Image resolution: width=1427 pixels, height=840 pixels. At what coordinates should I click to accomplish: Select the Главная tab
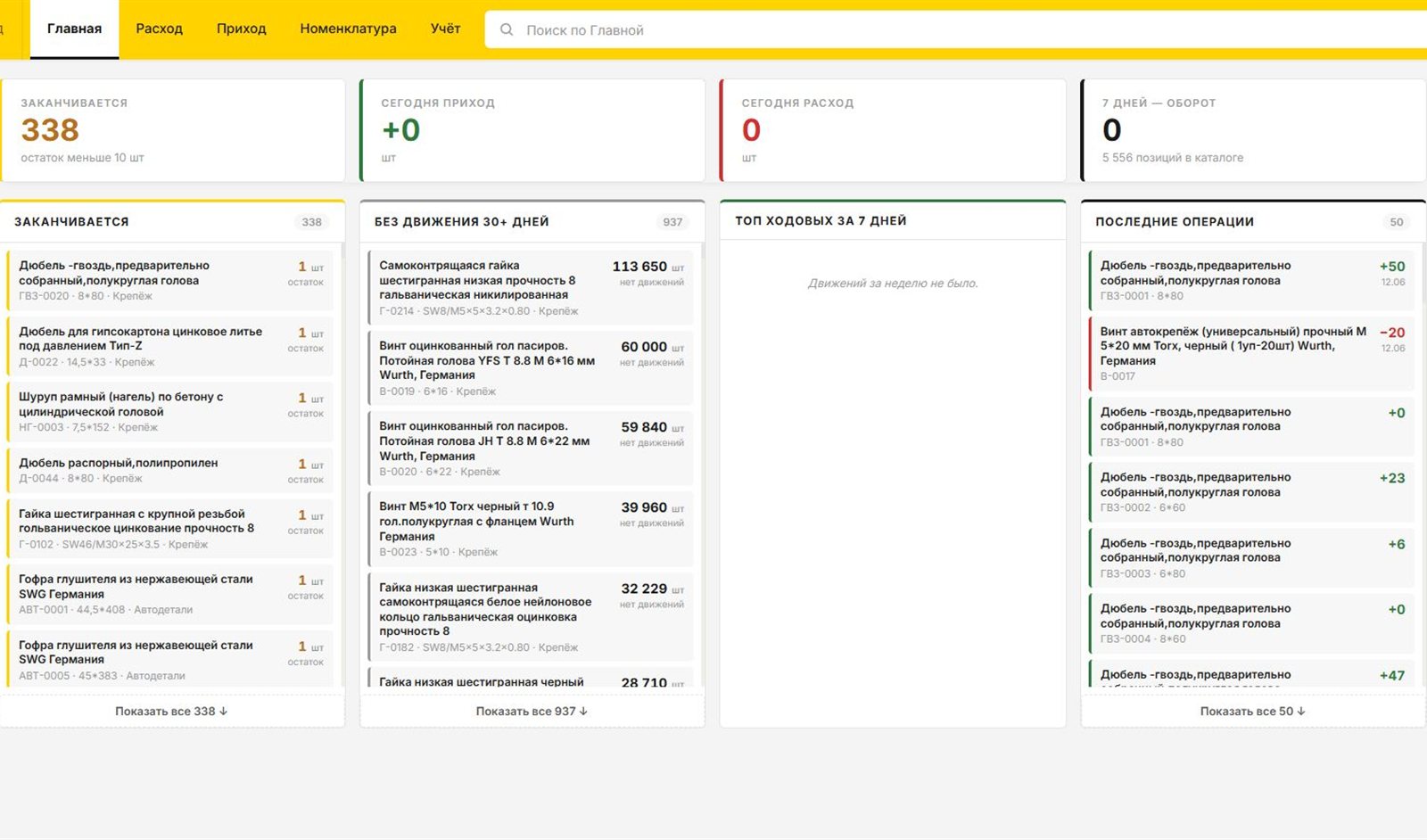pyautogui.click(x=74, y=29)
